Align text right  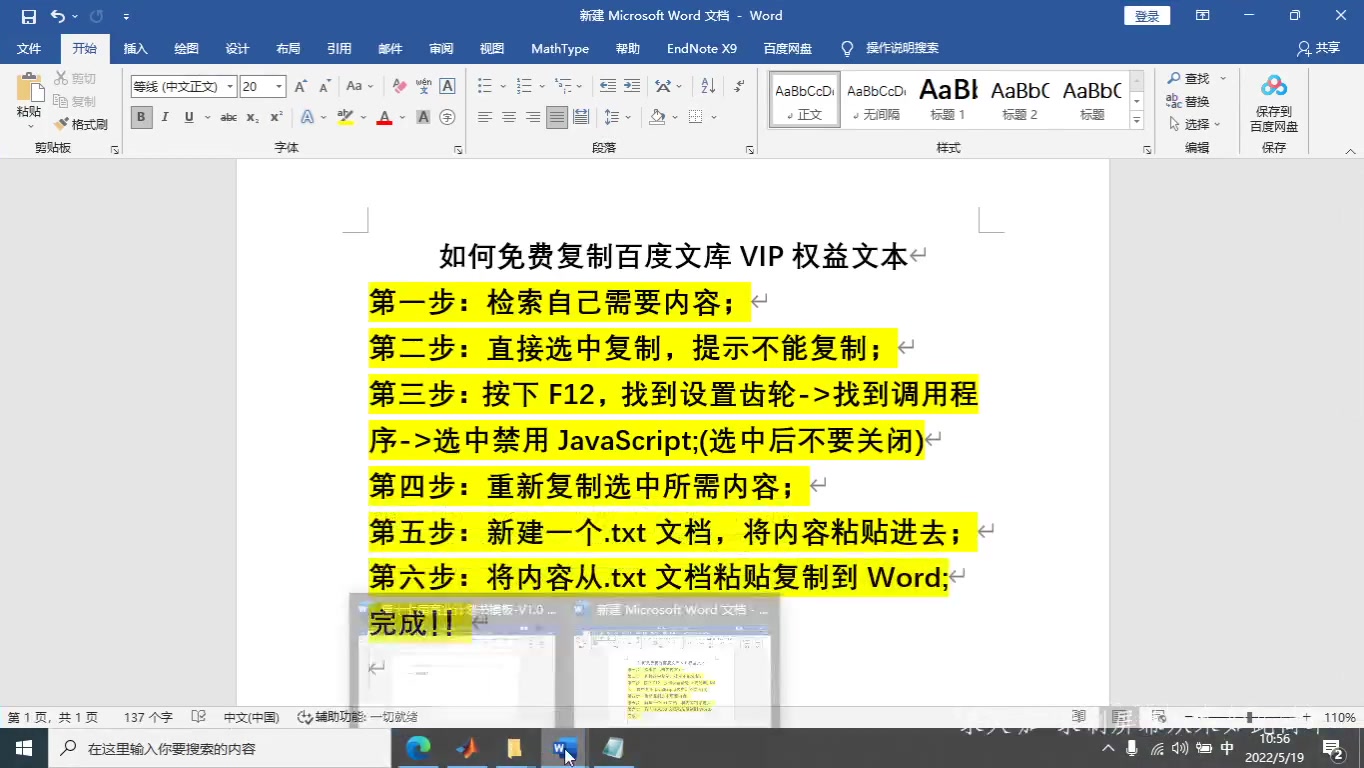[533, 117]
